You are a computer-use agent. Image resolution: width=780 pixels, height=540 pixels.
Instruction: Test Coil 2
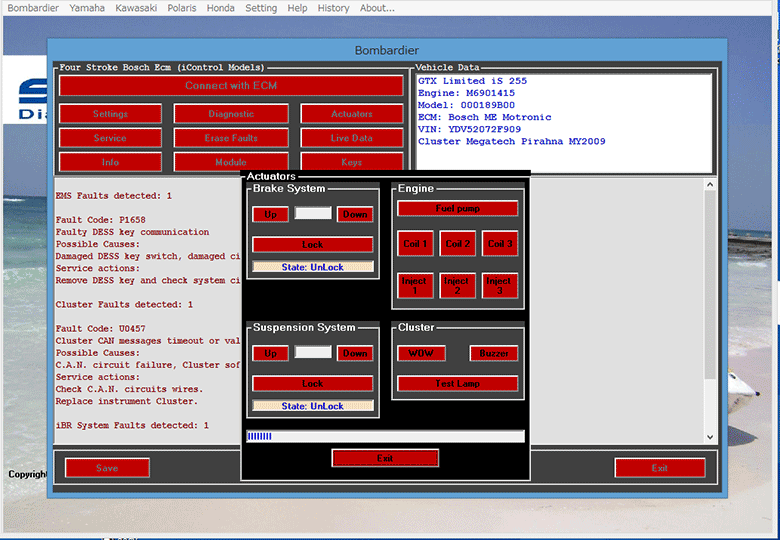point(458,244)
